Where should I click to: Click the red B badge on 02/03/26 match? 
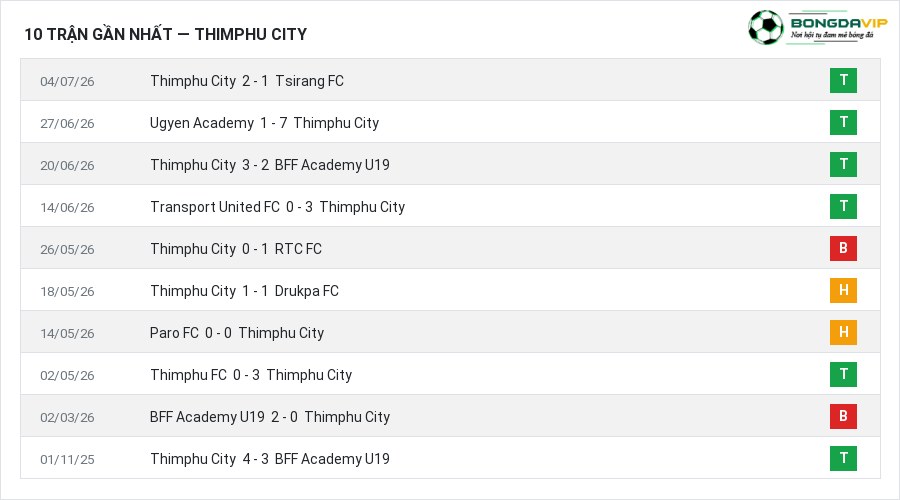click(x=843, y=416)
